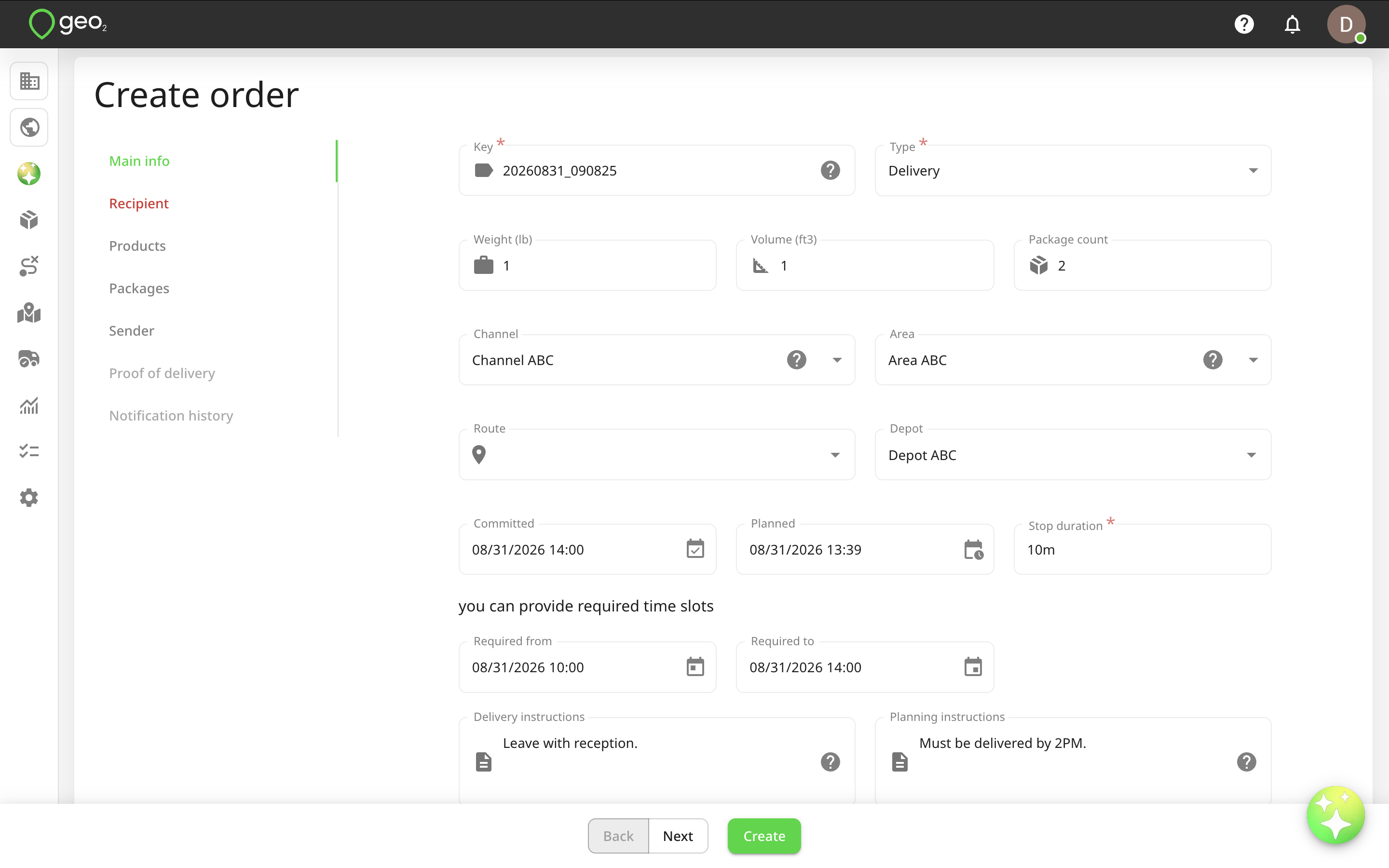
Task: Click the help icon in Area field
Action: tap(1212, 360)
